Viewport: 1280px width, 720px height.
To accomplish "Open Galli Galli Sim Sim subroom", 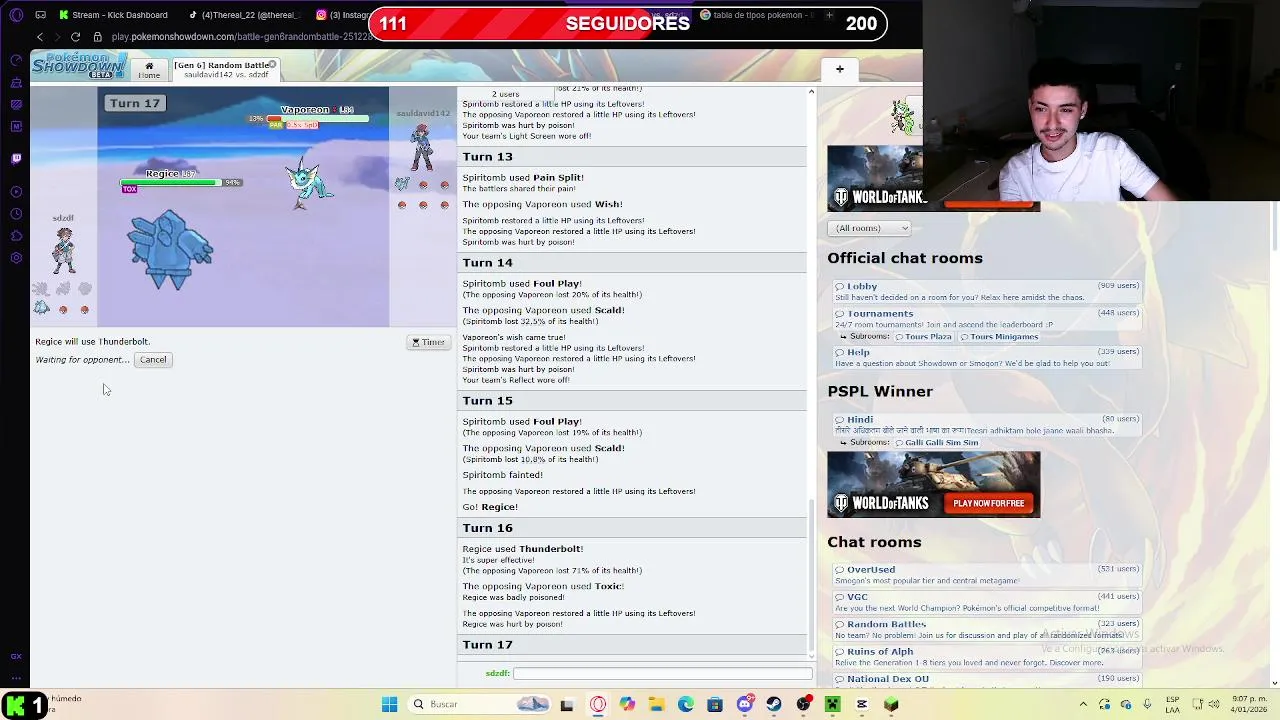I will pyautogui.click(x=937, y=443).
